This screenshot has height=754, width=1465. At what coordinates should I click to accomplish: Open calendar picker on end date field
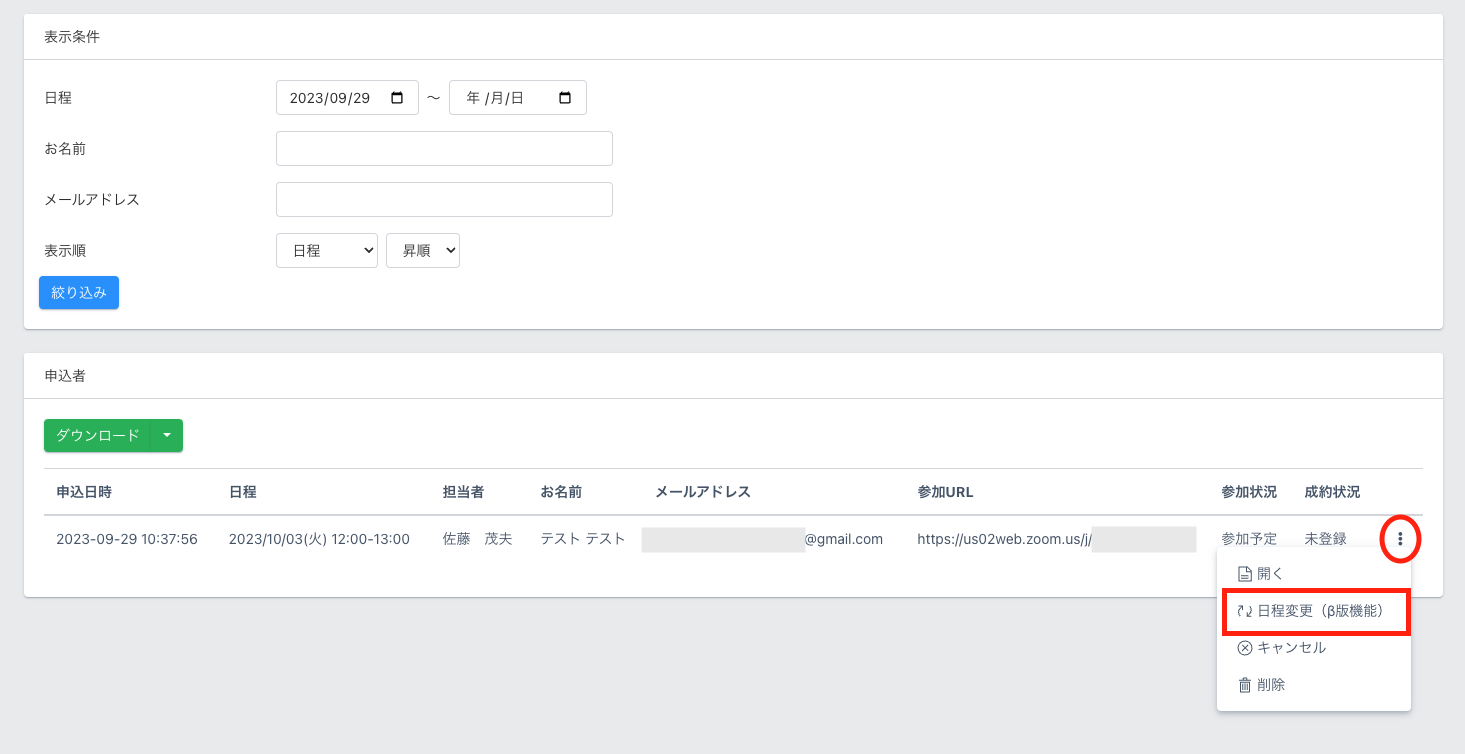(565, 98)
